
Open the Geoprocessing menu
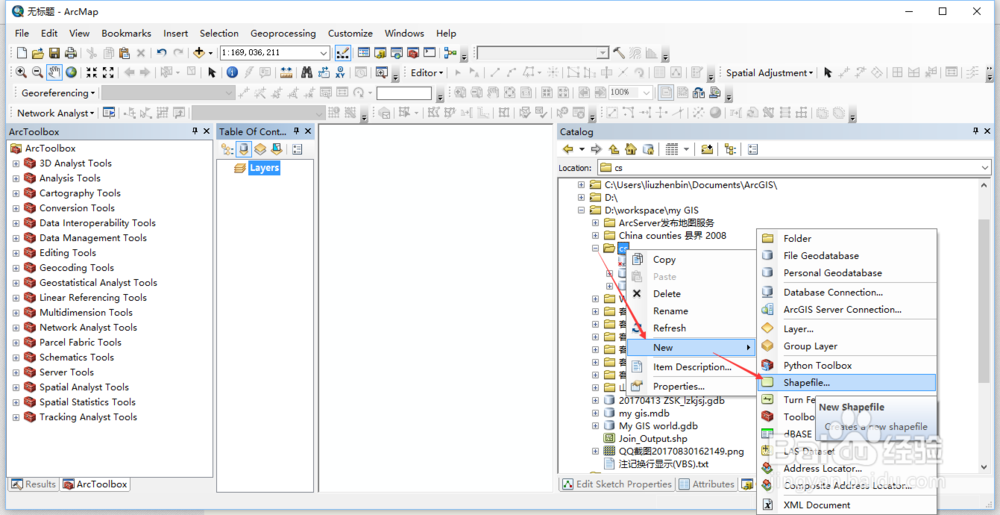point(283,33)
